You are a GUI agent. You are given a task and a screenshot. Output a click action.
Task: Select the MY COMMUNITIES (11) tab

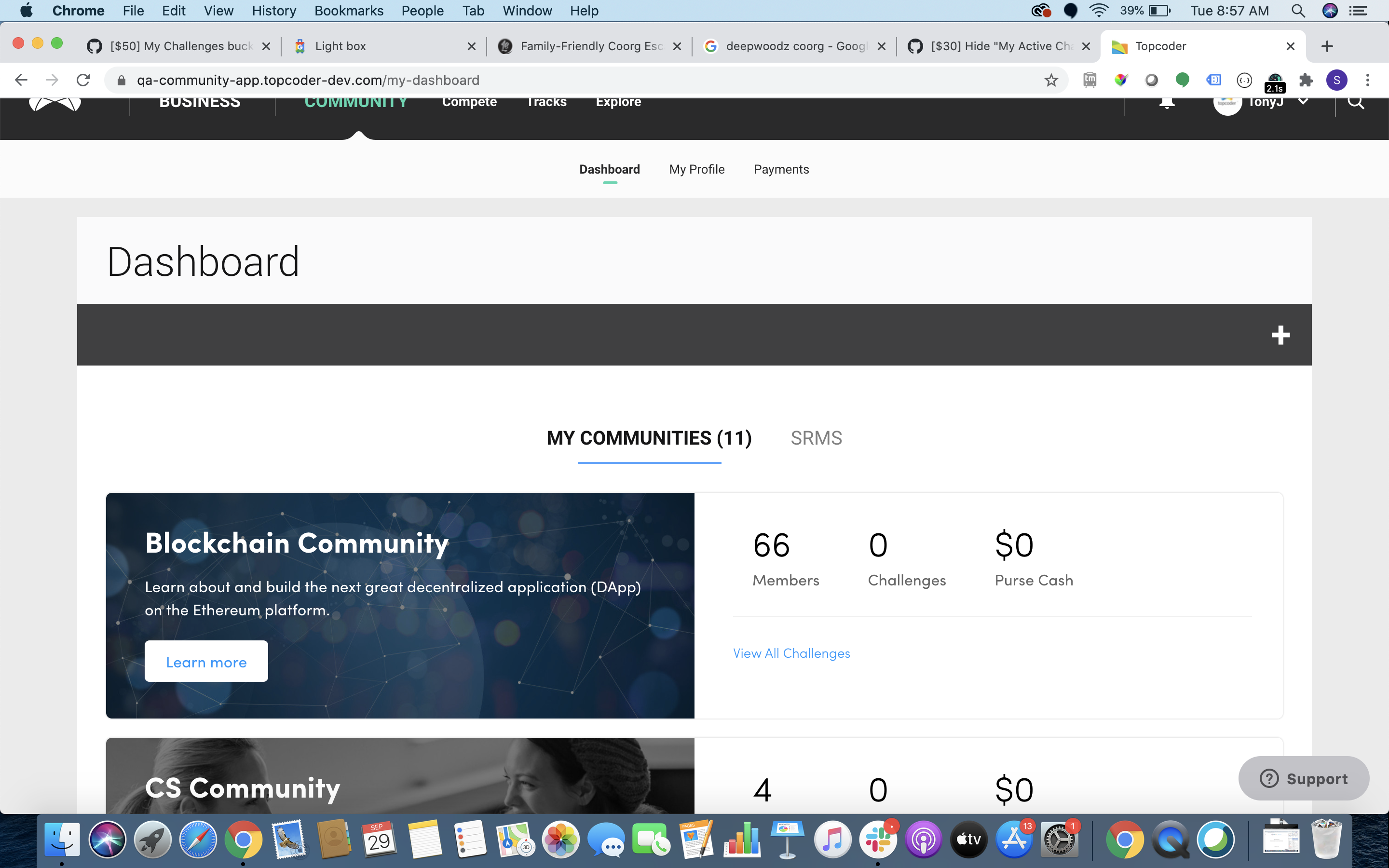click(x=649, y=438)
